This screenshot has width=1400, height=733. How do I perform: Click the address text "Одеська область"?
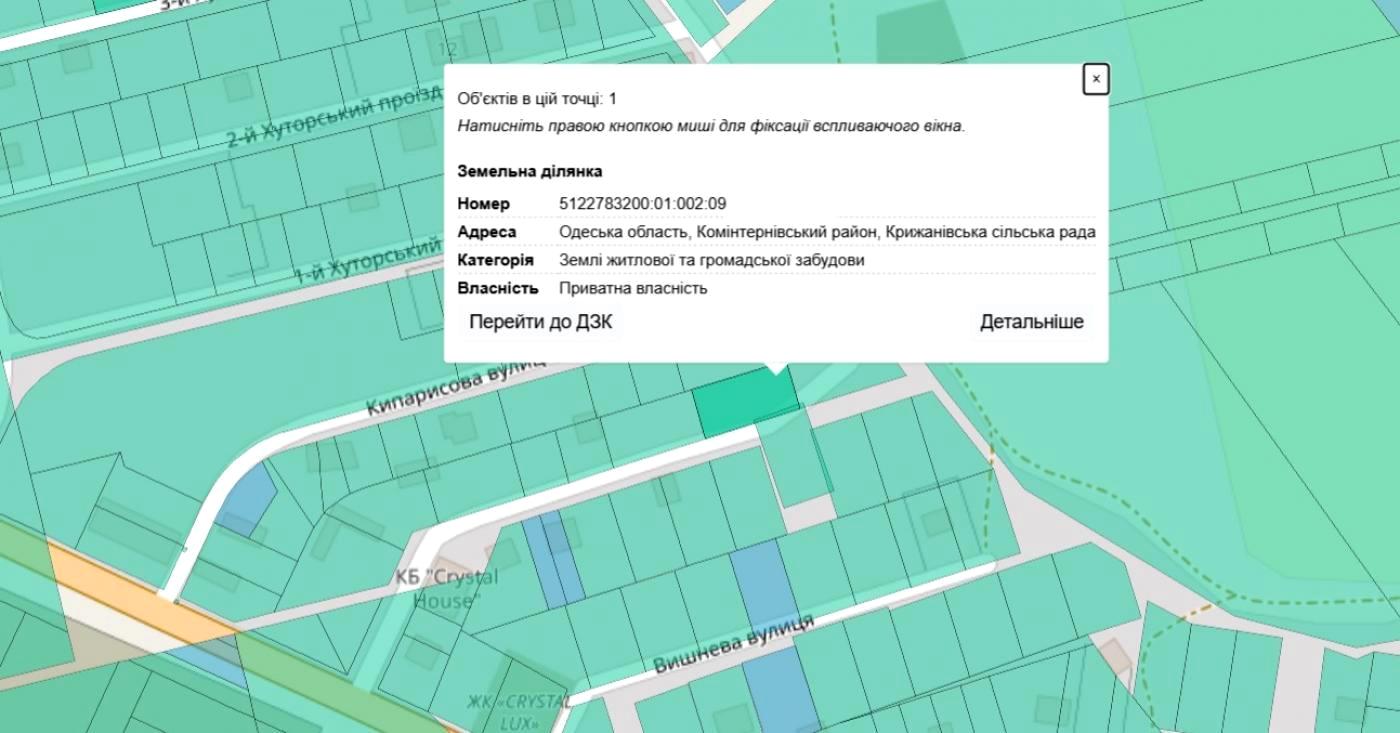(623, 232)
